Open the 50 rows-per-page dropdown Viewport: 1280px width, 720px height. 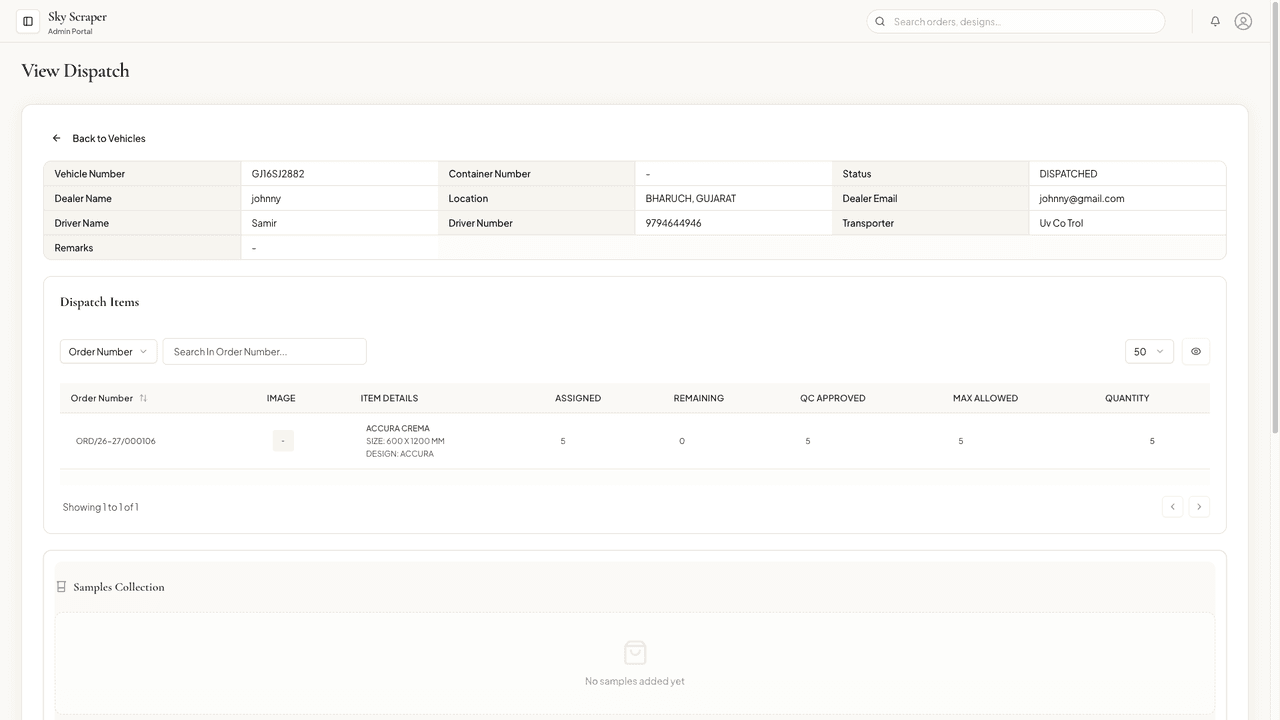point(1149,351)
